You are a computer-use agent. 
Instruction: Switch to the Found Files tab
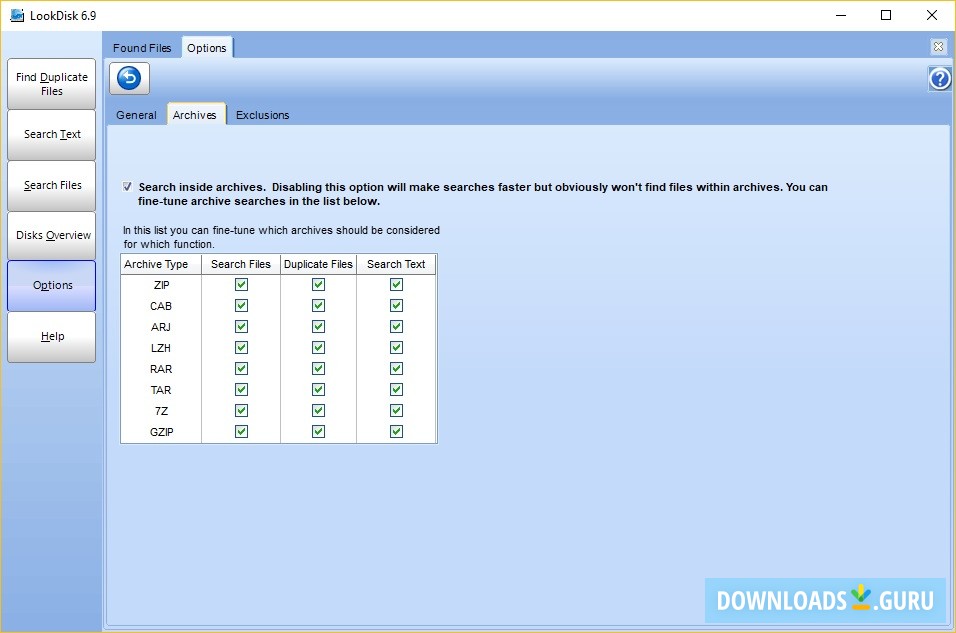(x=142, y=48)
